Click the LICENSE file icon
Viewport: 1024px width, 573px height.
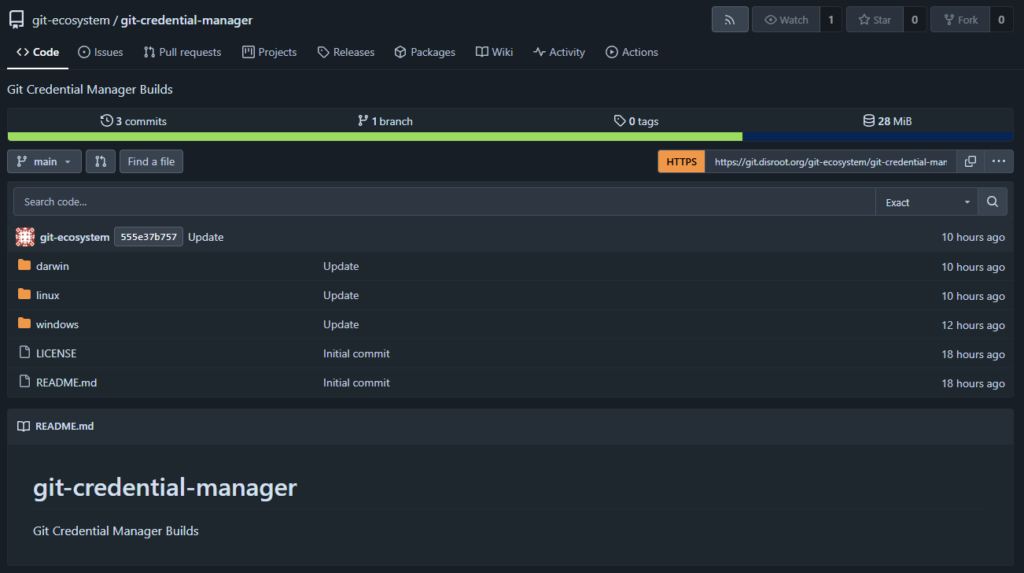pos(24,352)
